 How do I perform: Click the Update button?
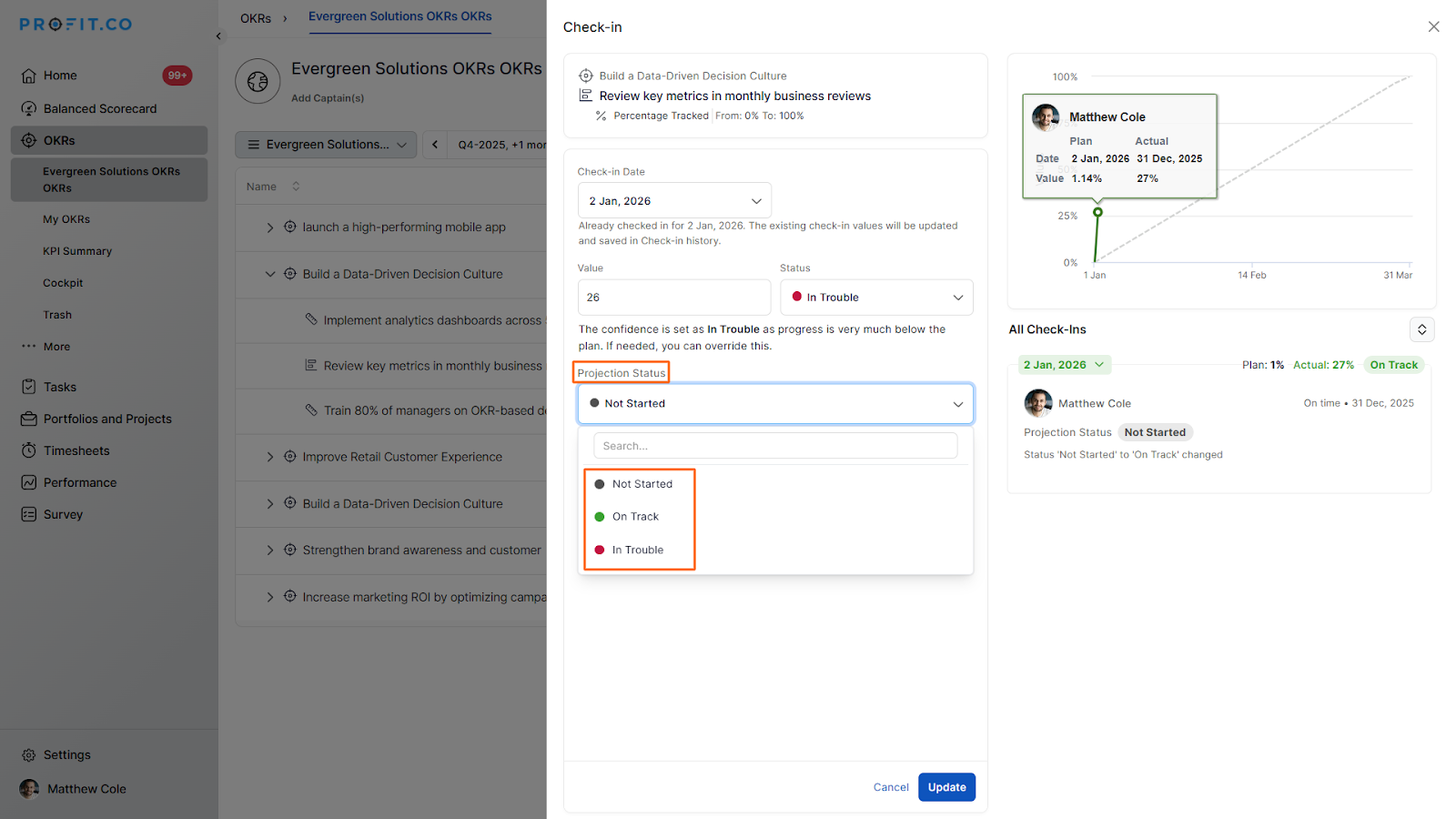coord(946,787)
